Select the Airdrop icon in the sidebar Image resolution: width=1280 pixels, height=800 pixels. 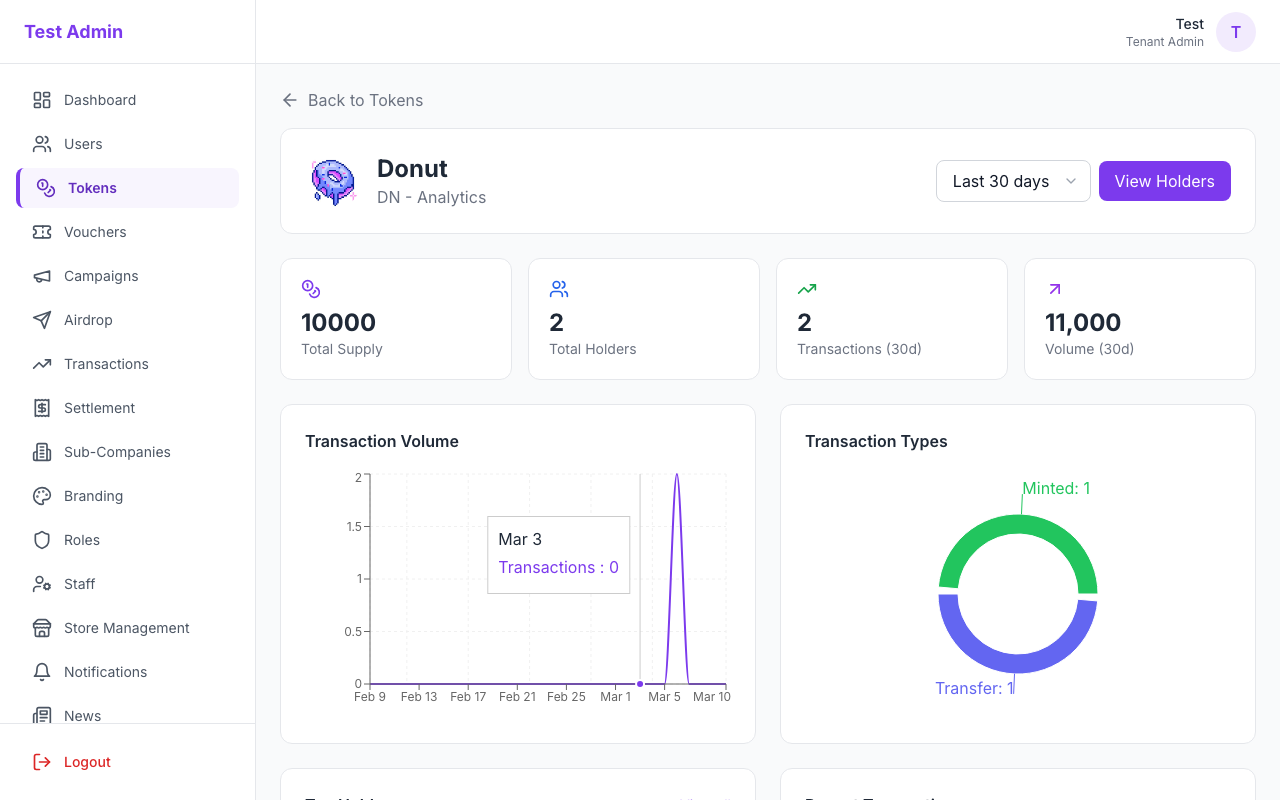[x=41, y=320]
